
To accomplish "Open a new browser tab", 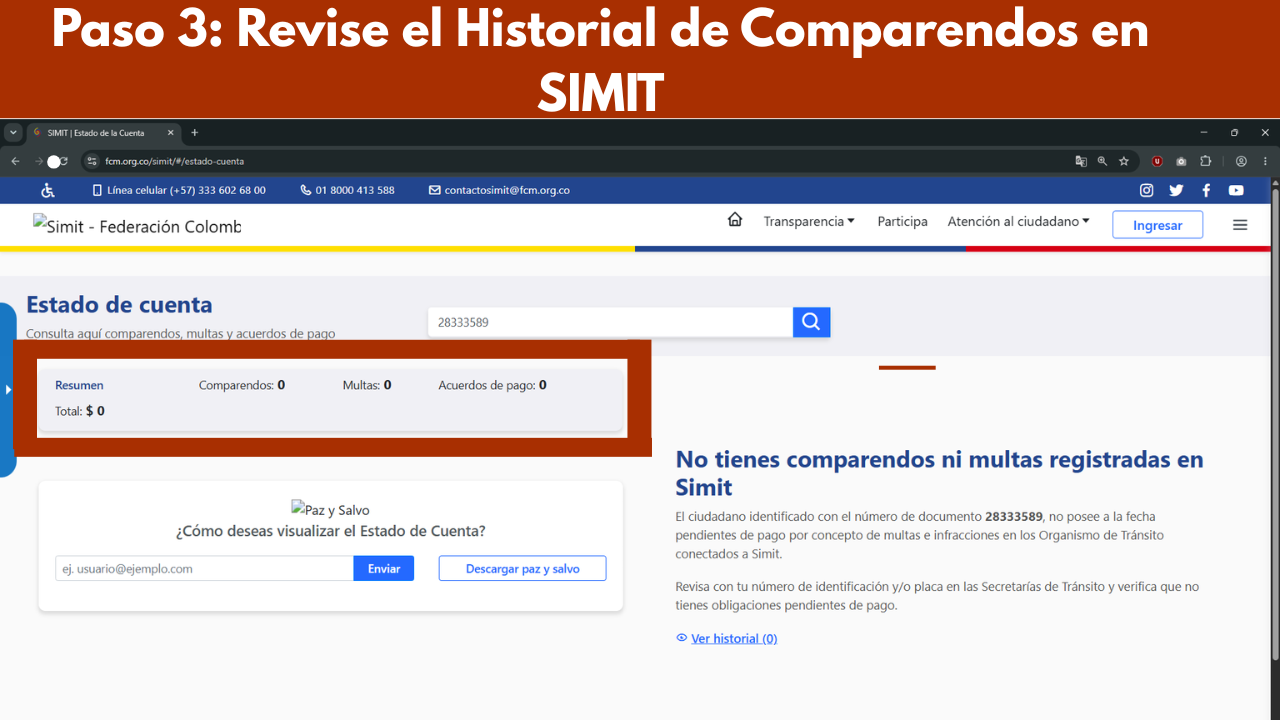I will pyautogui.click(x=194, y=132).
